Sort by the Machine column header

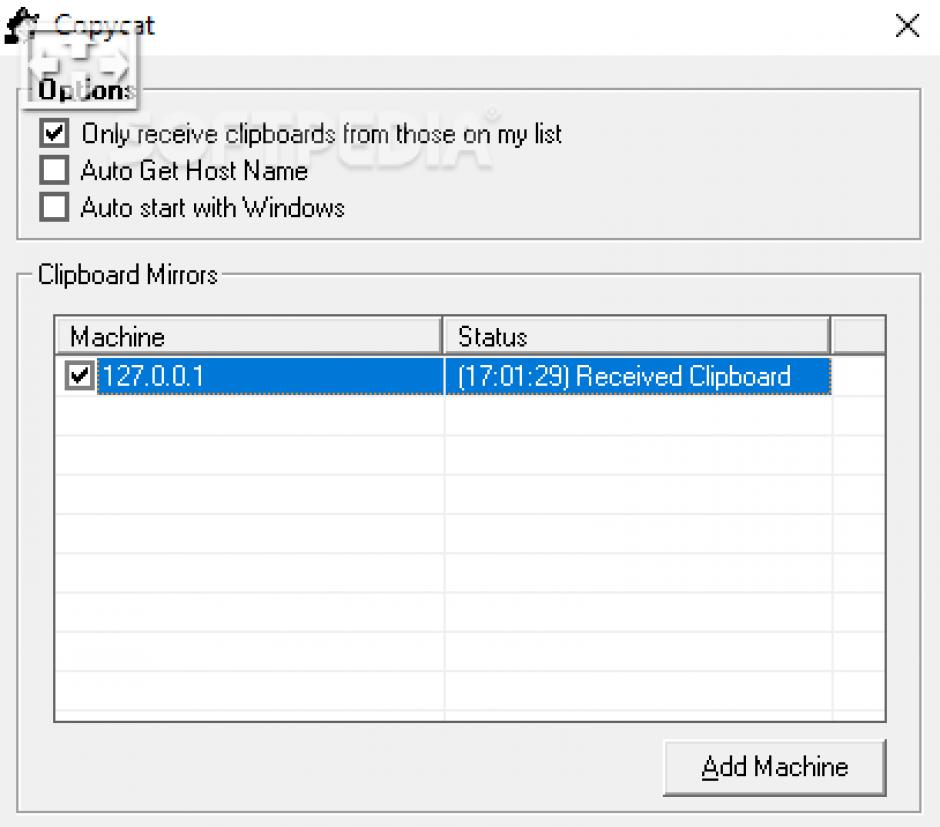pos(249,336)
